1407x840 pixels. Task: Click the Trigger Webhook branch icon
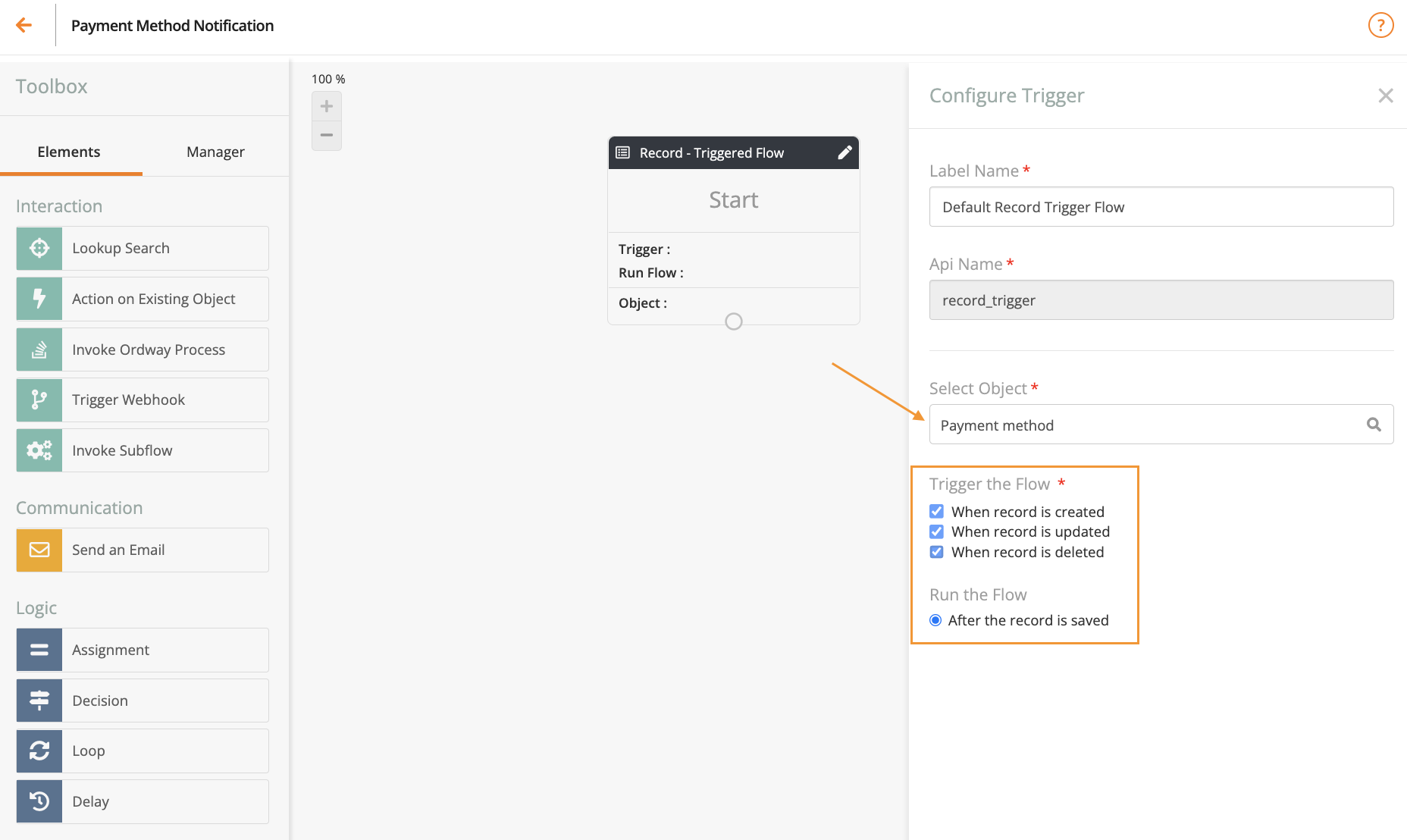[39, 400]
